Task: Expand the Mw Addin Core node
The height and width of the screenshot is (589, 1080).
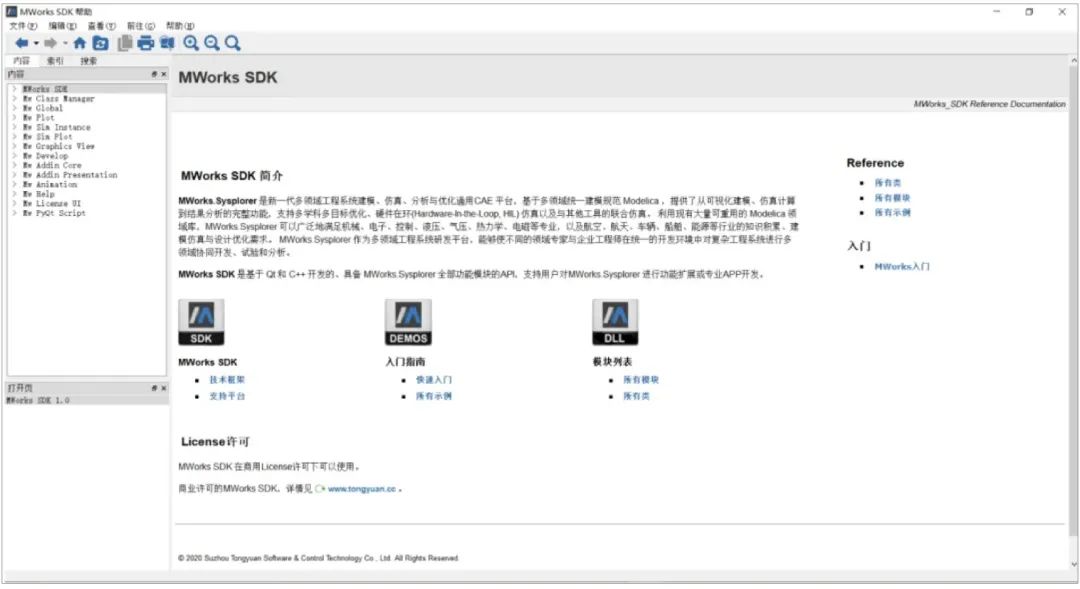Action: (x=14, y=166)
